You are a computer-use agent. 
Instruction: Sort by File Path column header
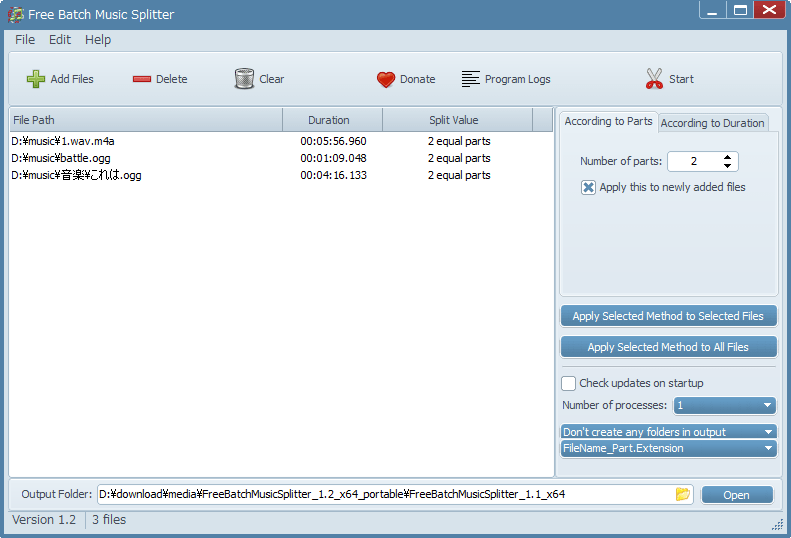146,120
